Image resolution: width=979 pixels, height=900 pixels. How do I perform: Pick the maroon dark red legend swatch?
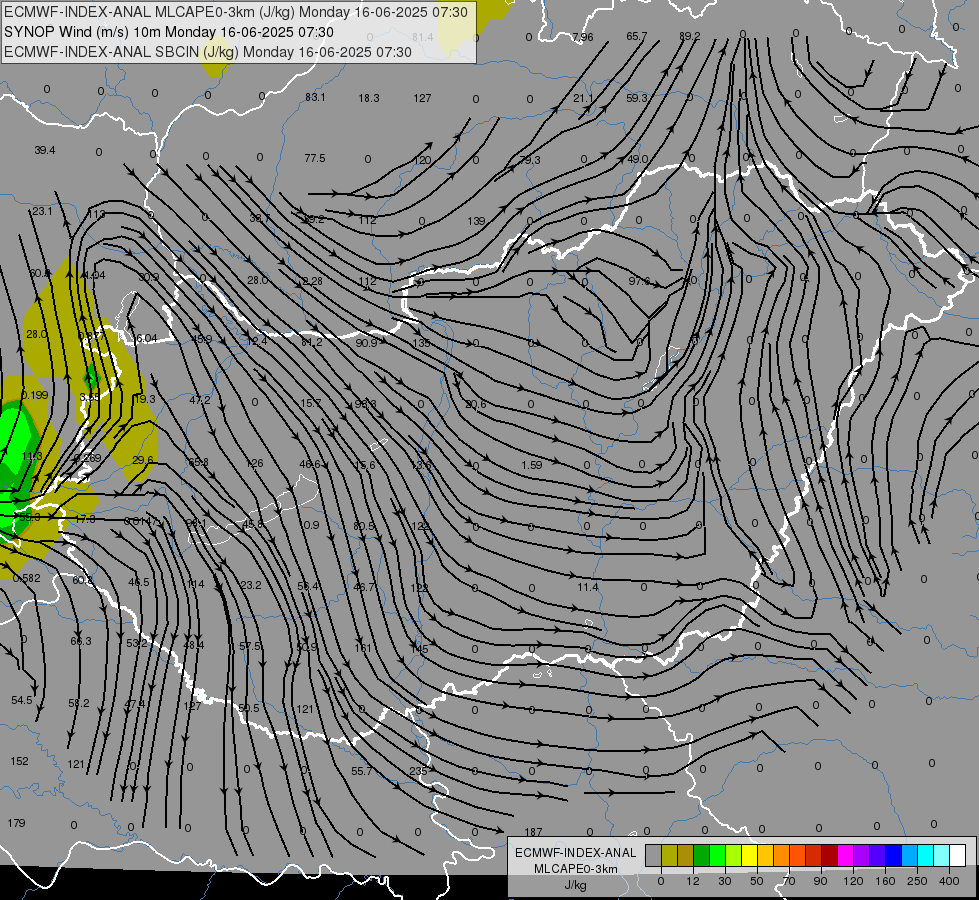coord(829,856)
